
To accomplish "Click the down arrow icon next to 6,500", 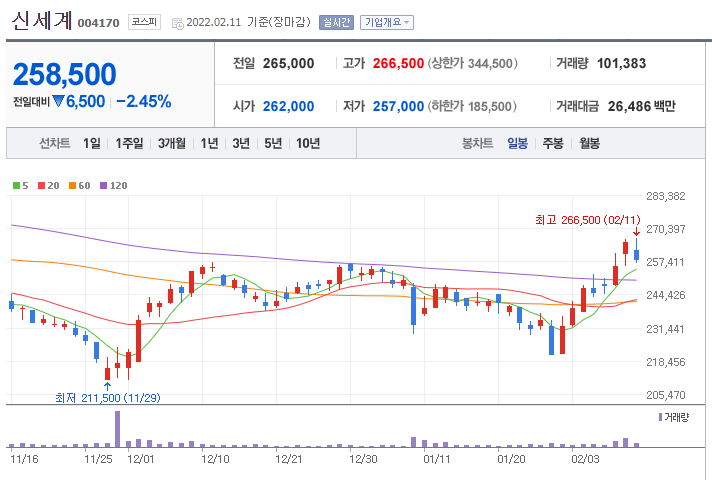I will [58, 101].
